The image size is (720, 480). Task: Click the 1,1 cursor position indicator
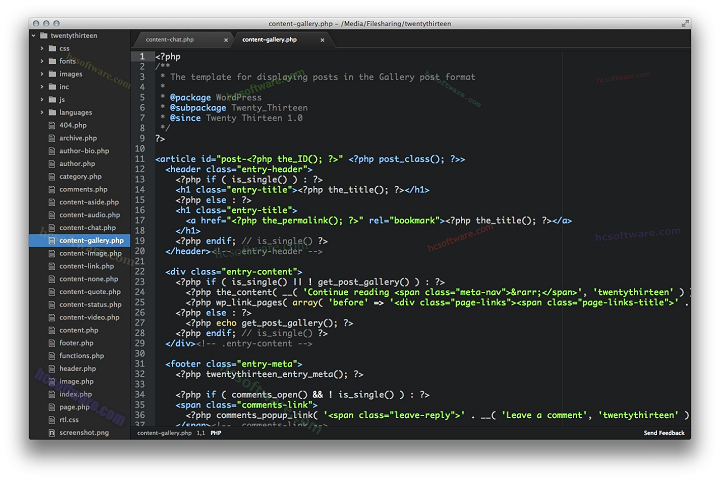[201, 433]
